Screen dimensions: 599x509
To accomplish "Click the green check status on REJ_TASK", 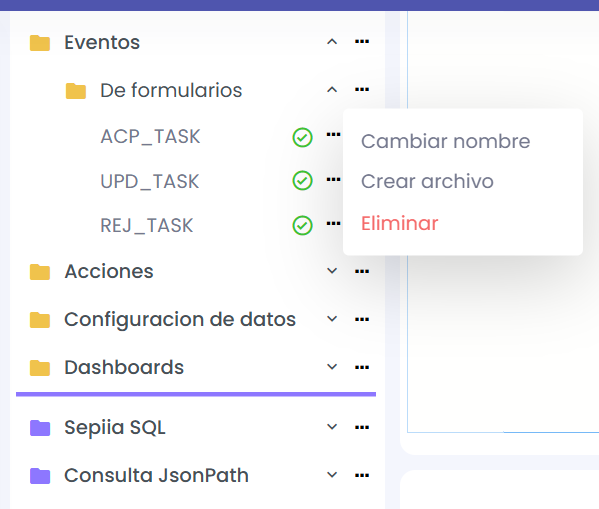I will pos(303,225).
